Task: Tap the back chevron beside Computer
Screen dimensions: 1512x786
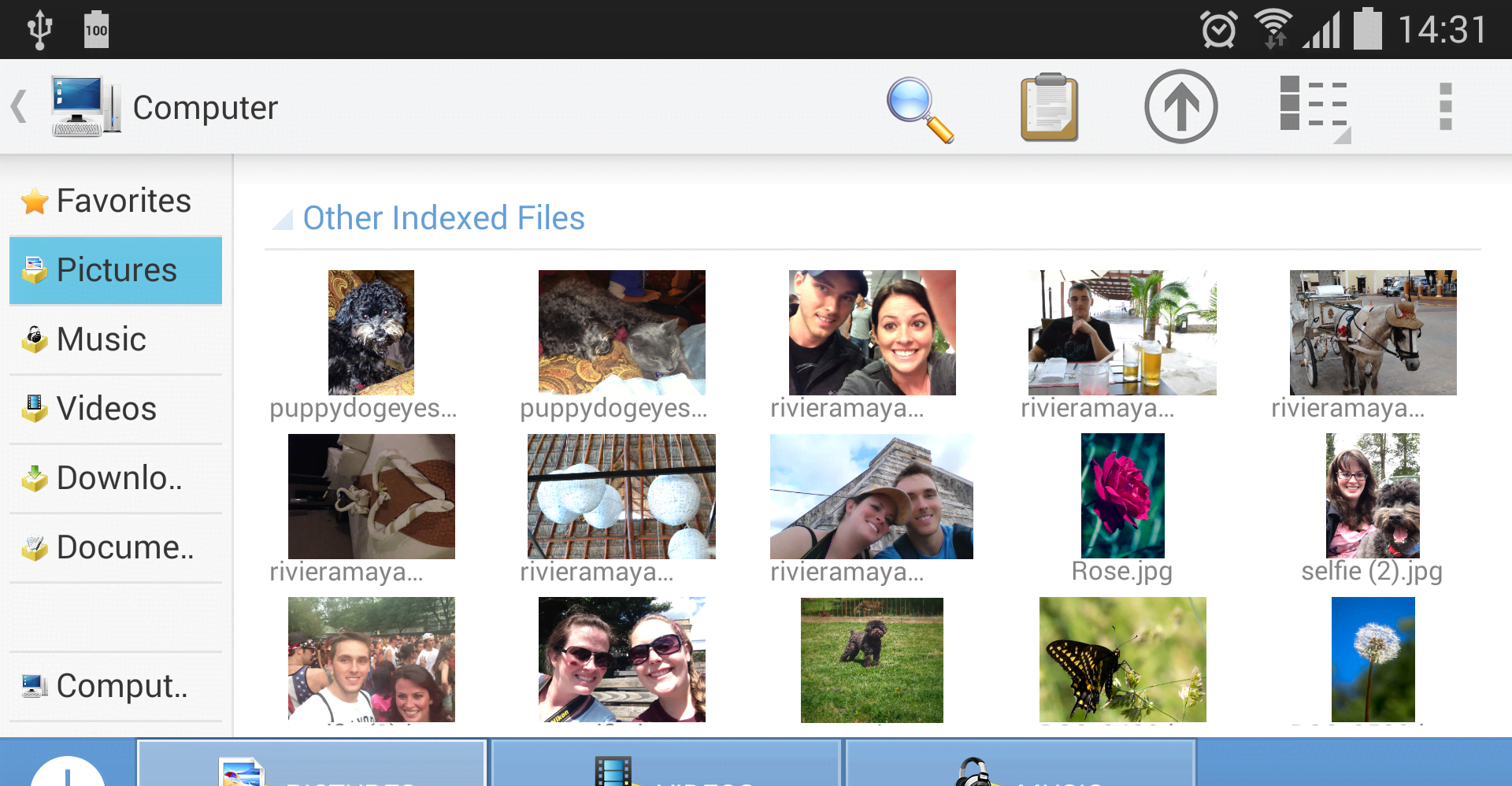Action: point(20,106)
